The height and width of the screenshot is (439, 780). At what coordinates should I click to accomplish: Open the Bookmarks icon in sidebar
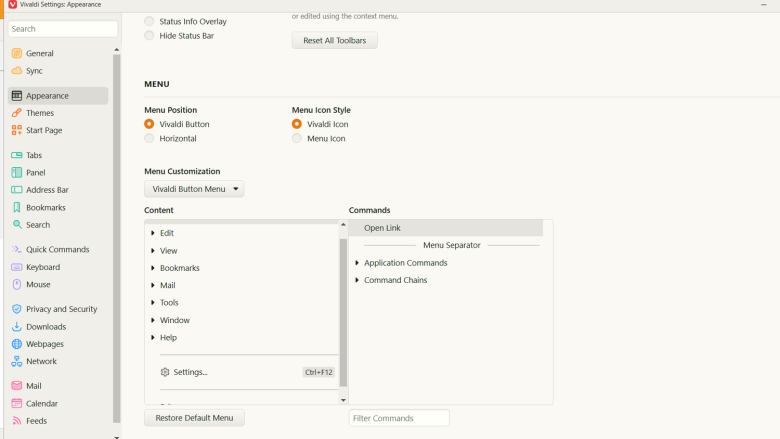pos(17,208)
